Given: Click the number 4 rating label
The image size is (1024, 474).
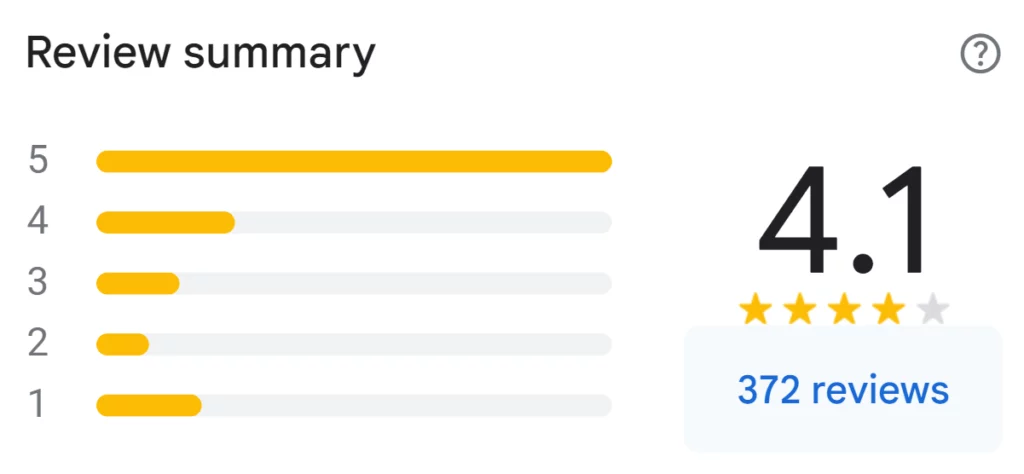Looking at the screenshot, I should click(x=38, y=221).
